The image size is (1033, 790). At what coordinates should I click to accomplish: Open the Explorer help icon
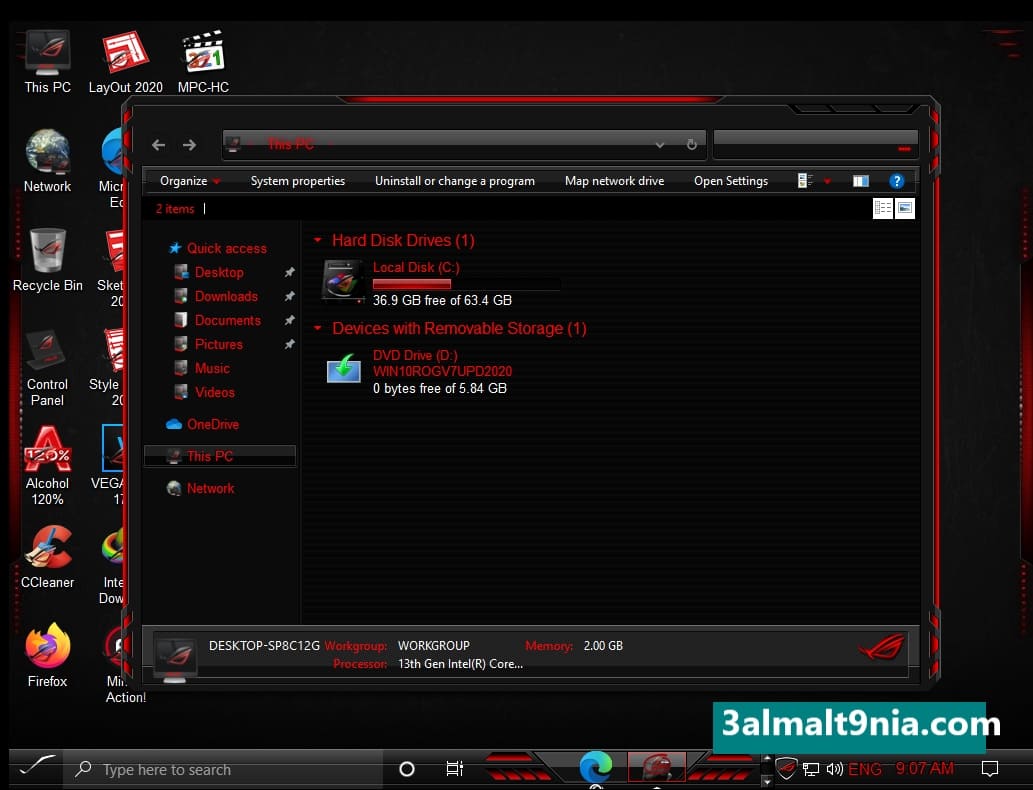pyautogui.click(x=896, y=181)
